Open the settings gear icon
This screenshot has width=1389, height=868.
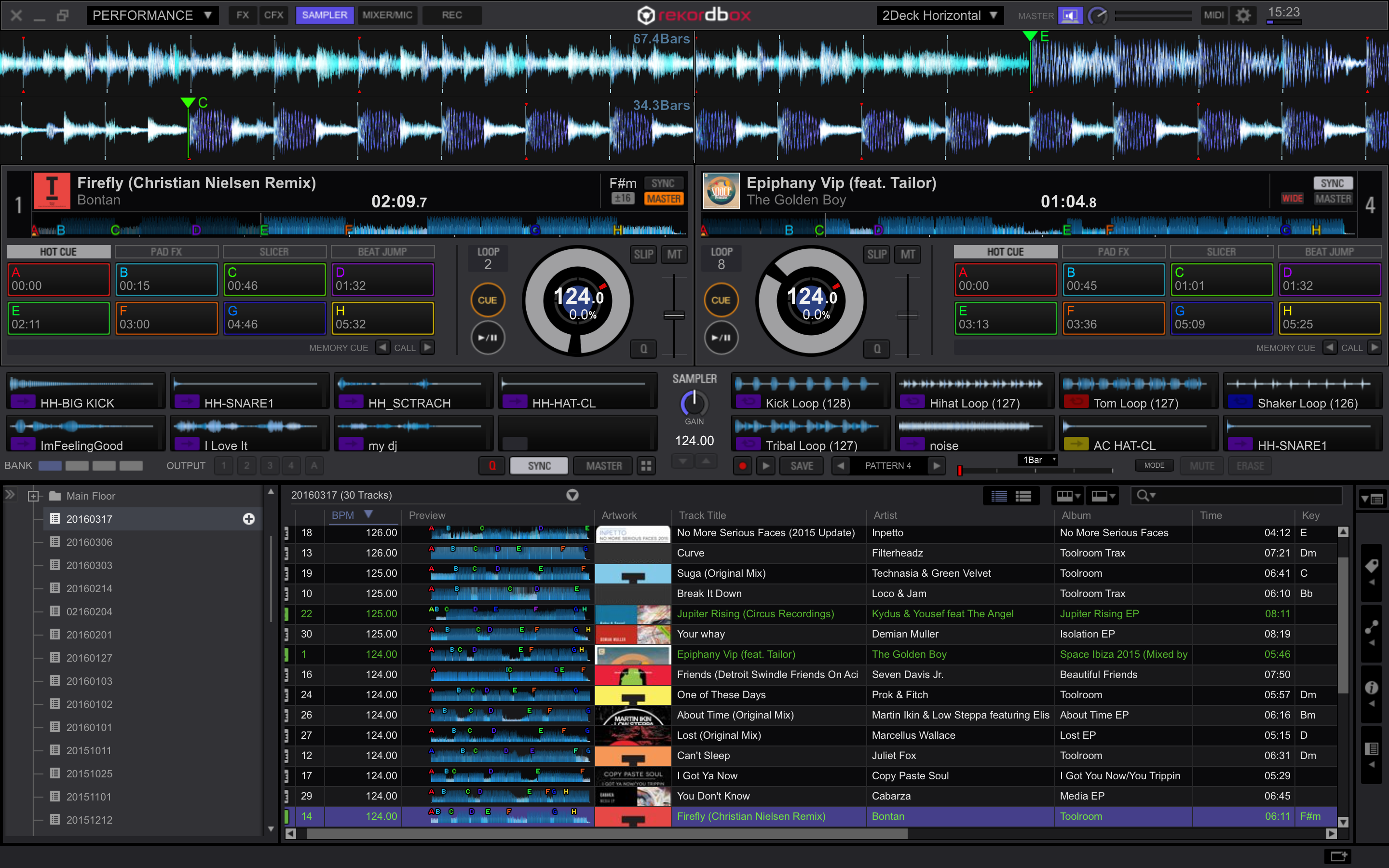[x=1243, y=15]
